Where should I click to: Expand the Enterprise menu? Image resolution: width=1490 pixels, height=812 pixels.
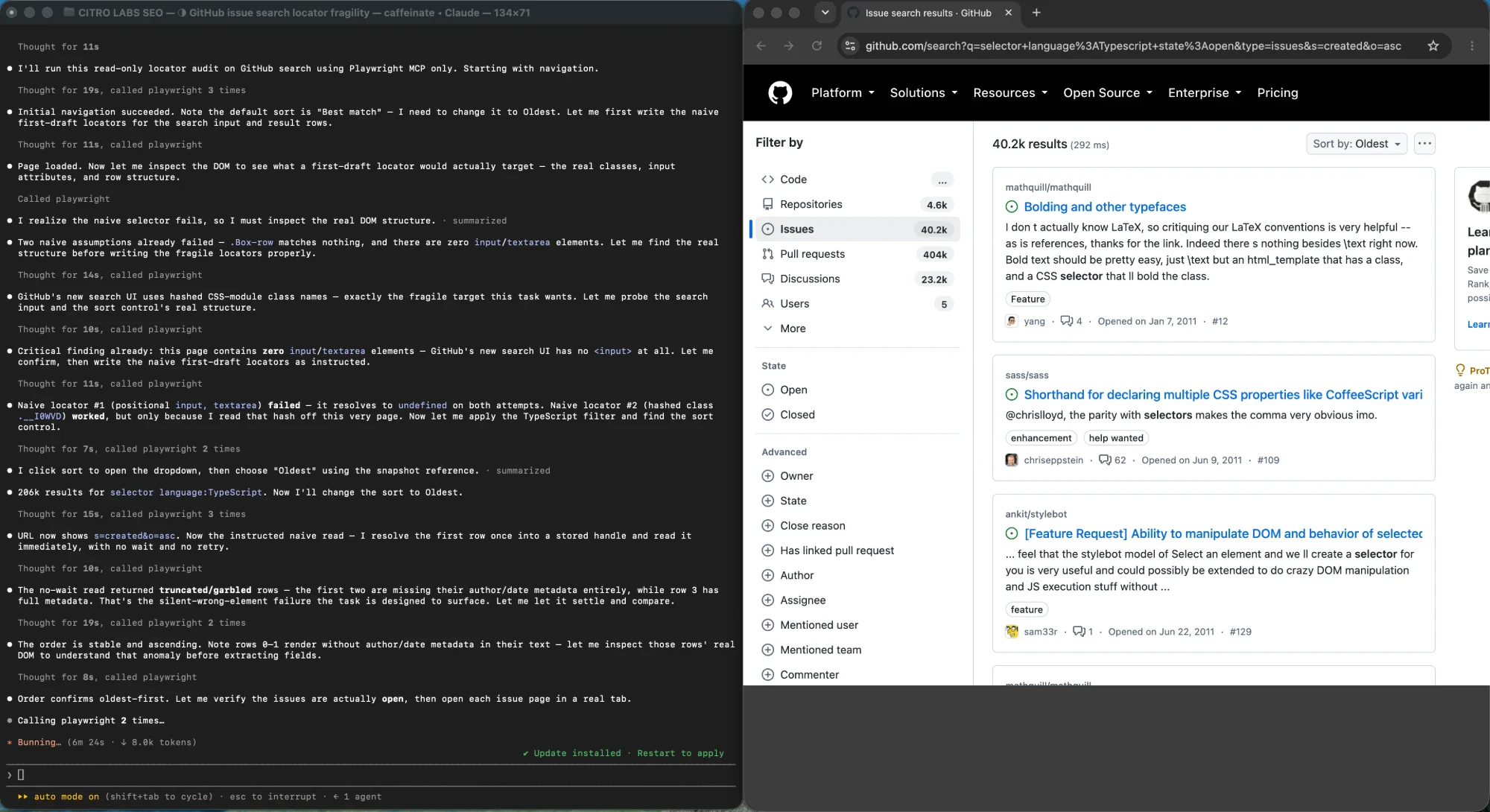click(1205, 92)
